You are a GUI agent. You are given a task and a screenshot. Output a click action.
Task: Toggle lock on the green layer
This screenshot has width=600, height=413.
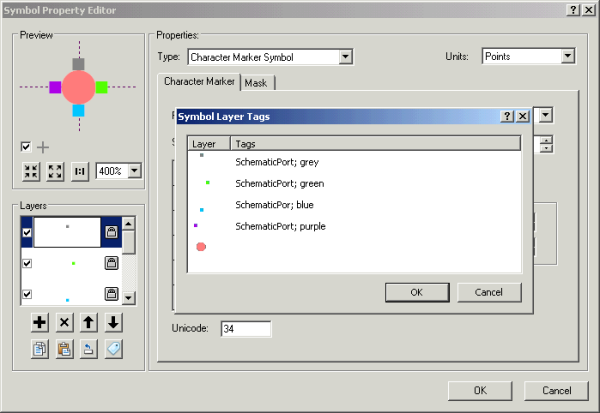point(111,263)
